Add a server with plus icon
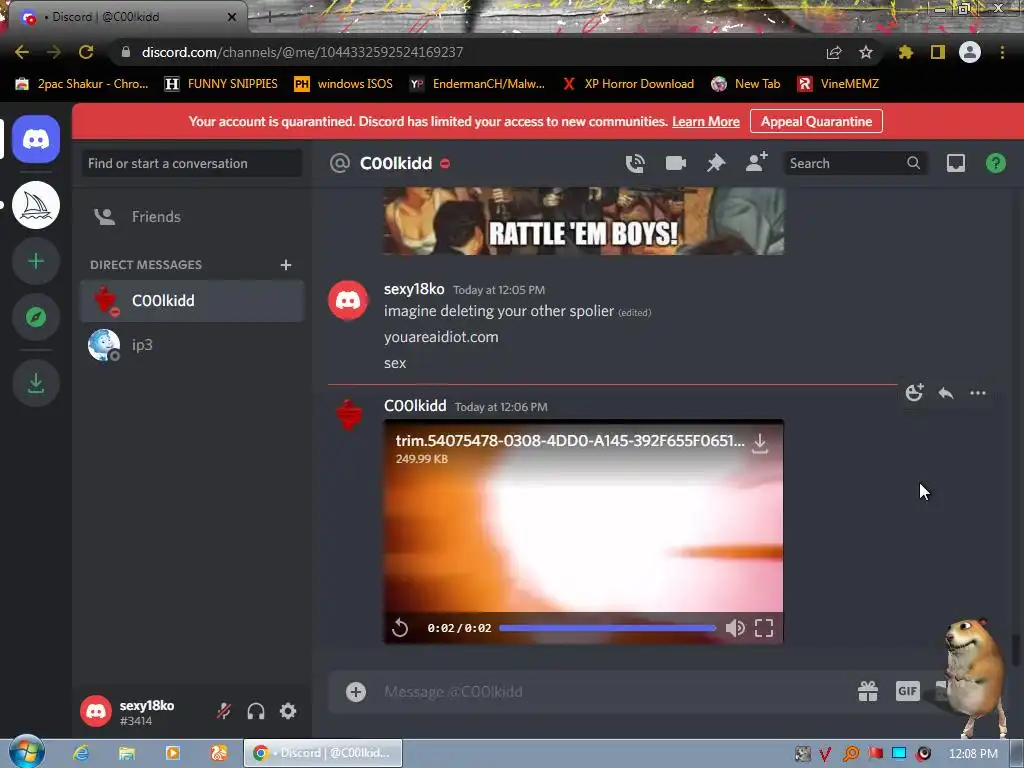1024x768 pixels. point(36,261)
